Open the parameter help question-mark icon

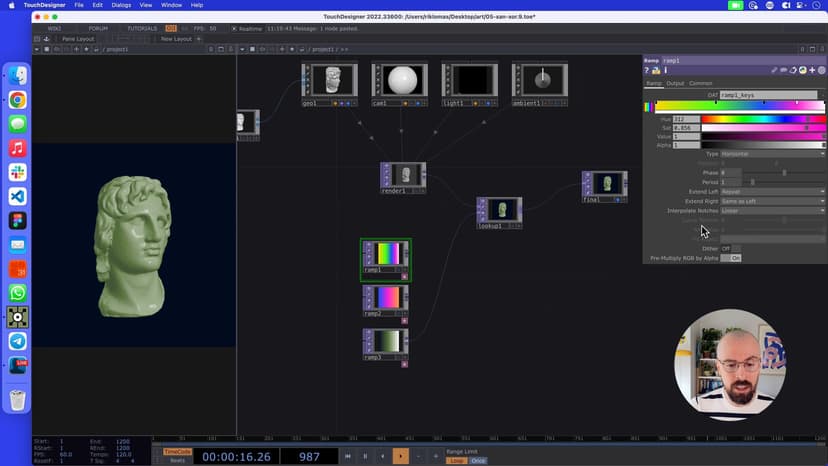click(x=647, y=70)
